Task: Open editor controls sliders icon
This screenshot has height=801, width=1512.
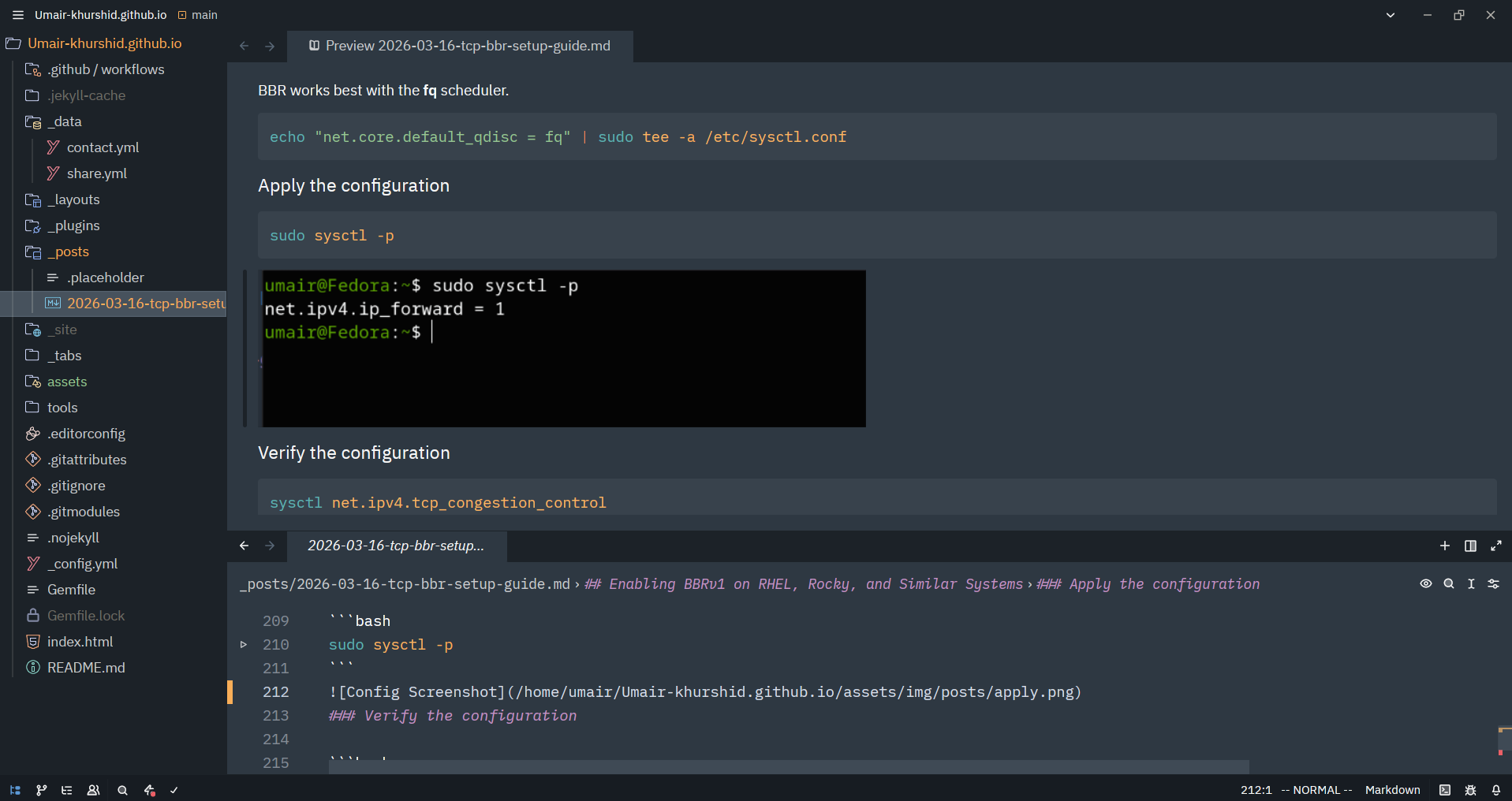Action: pyautogui.click(x=1494, y=584)
